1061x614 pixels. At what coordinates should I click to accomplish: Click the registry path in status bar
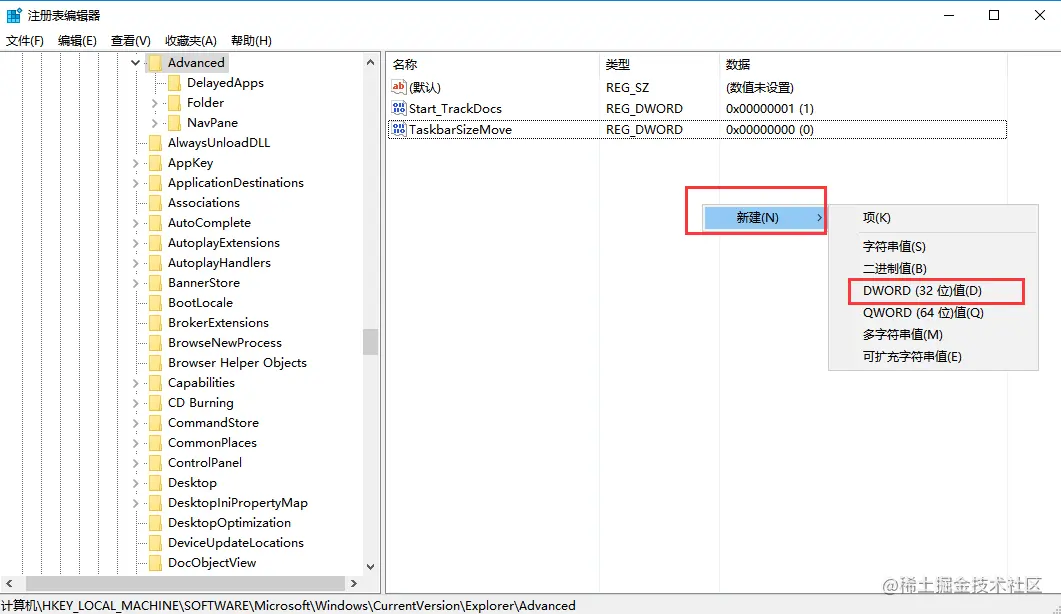tap(288, 605)
